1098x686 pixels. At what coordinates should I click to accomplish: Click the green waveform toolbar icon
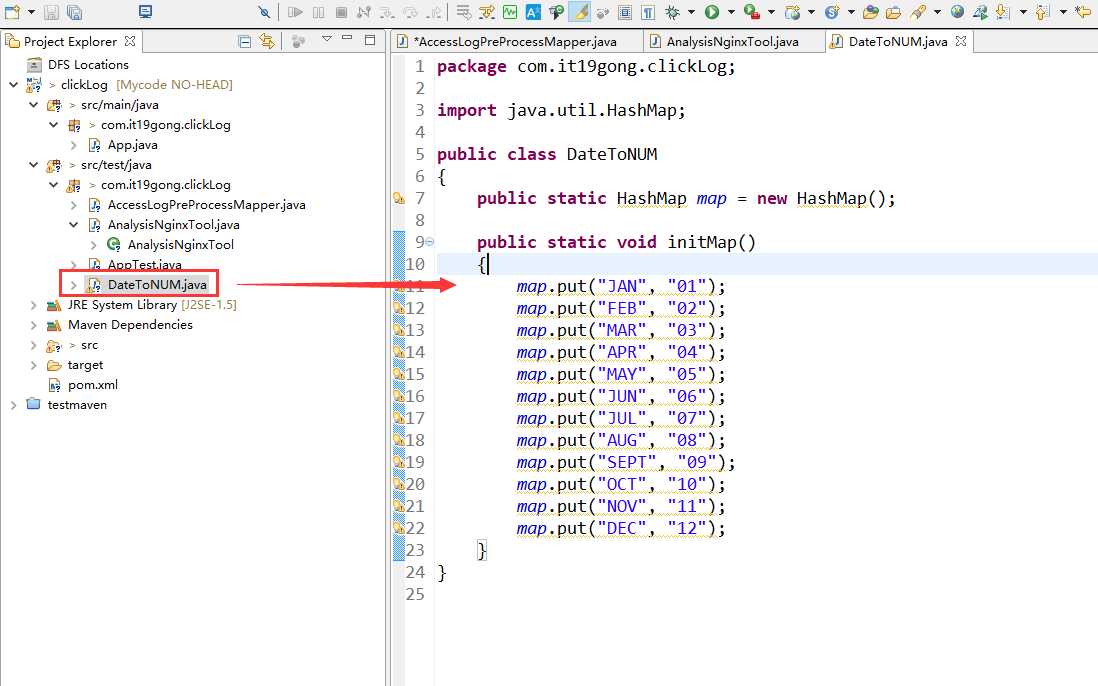(x=509, y=12)
